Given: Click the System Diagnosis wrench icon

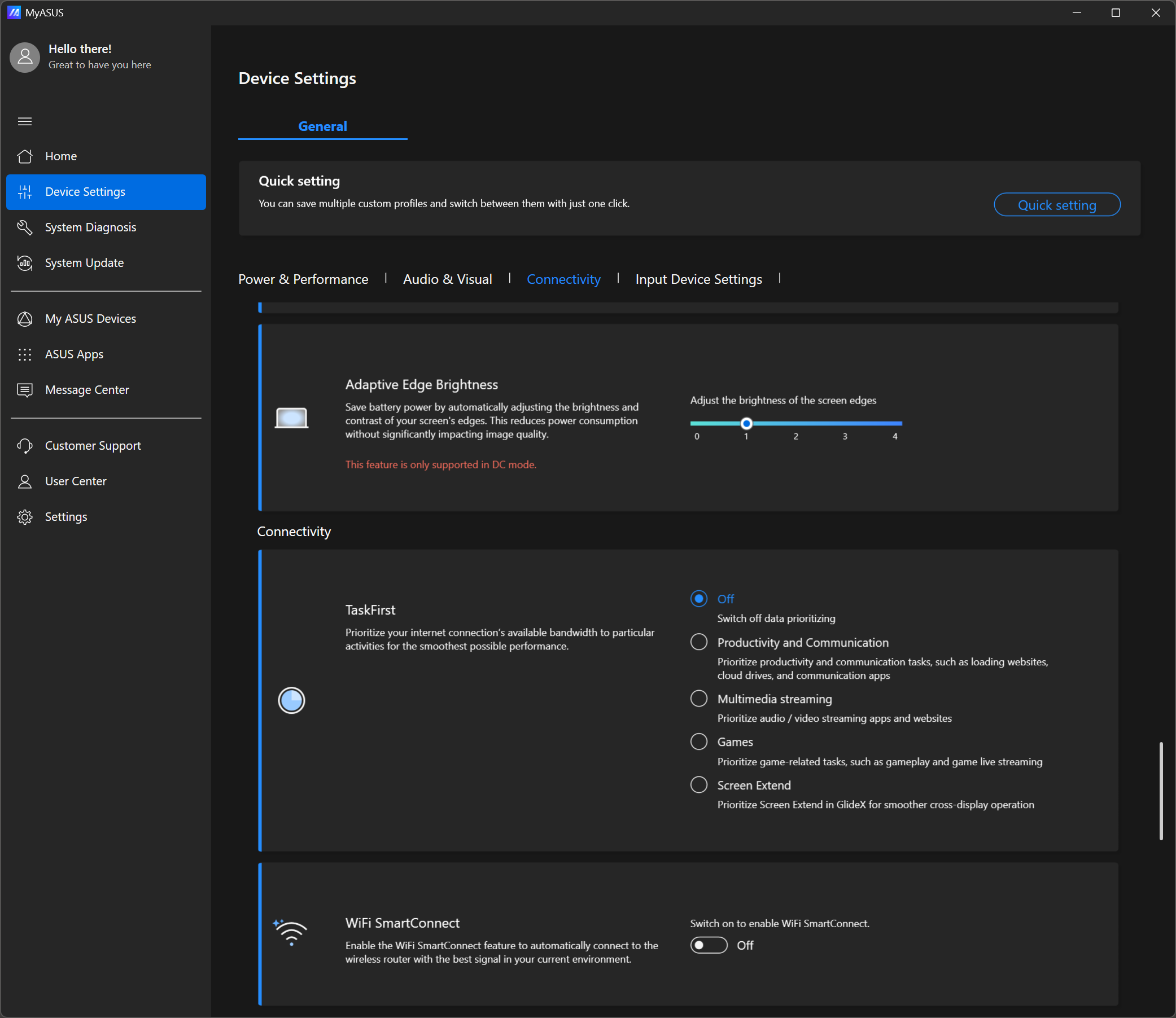Looking at the screenshot, I should click(x=24, y=227).
